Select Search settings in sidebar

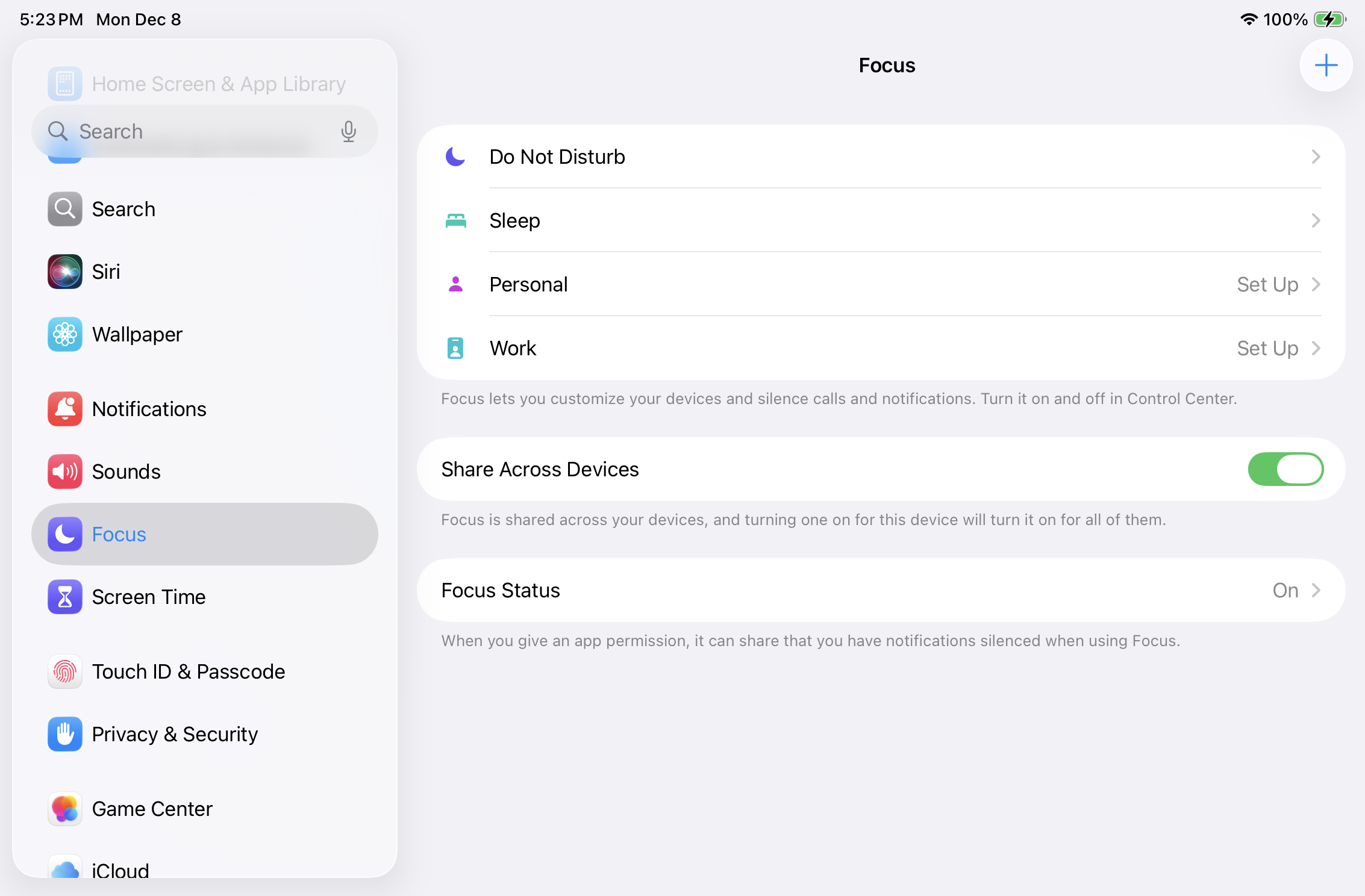[x=123, y=209]
